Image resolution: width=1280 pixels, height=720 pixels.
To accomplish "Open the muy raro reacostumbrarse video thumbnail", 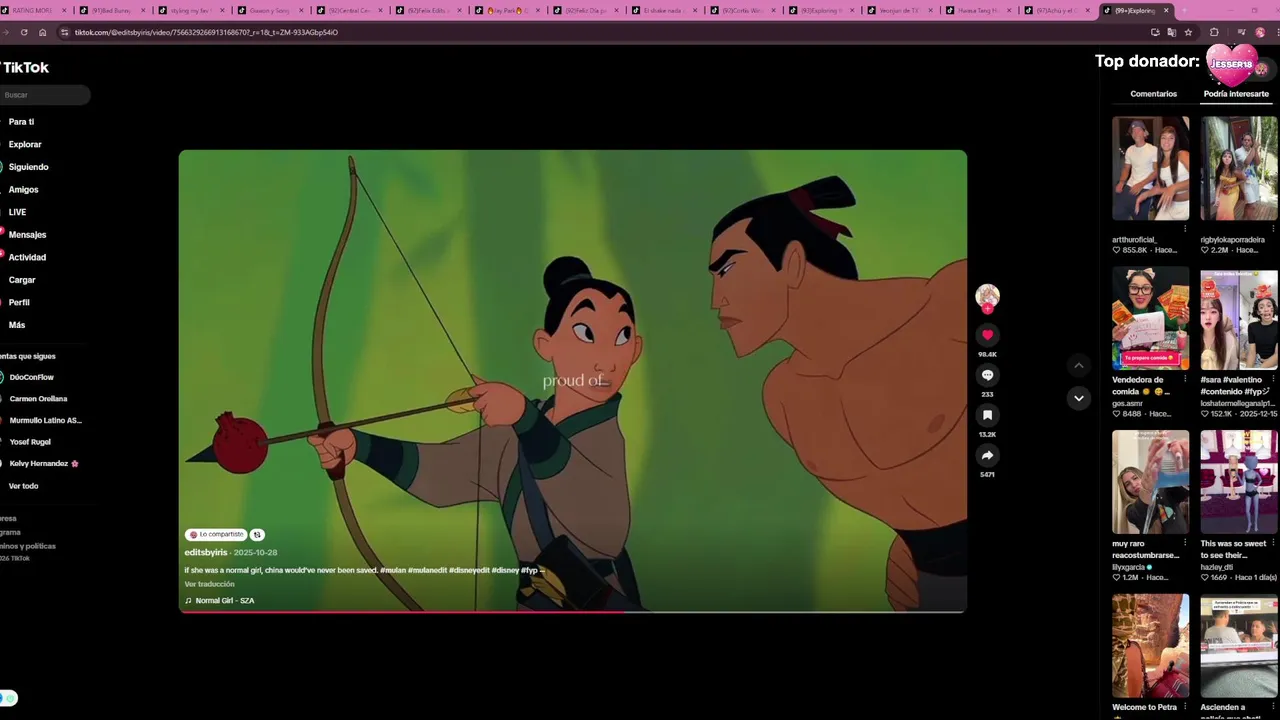I will point(1150,482).
